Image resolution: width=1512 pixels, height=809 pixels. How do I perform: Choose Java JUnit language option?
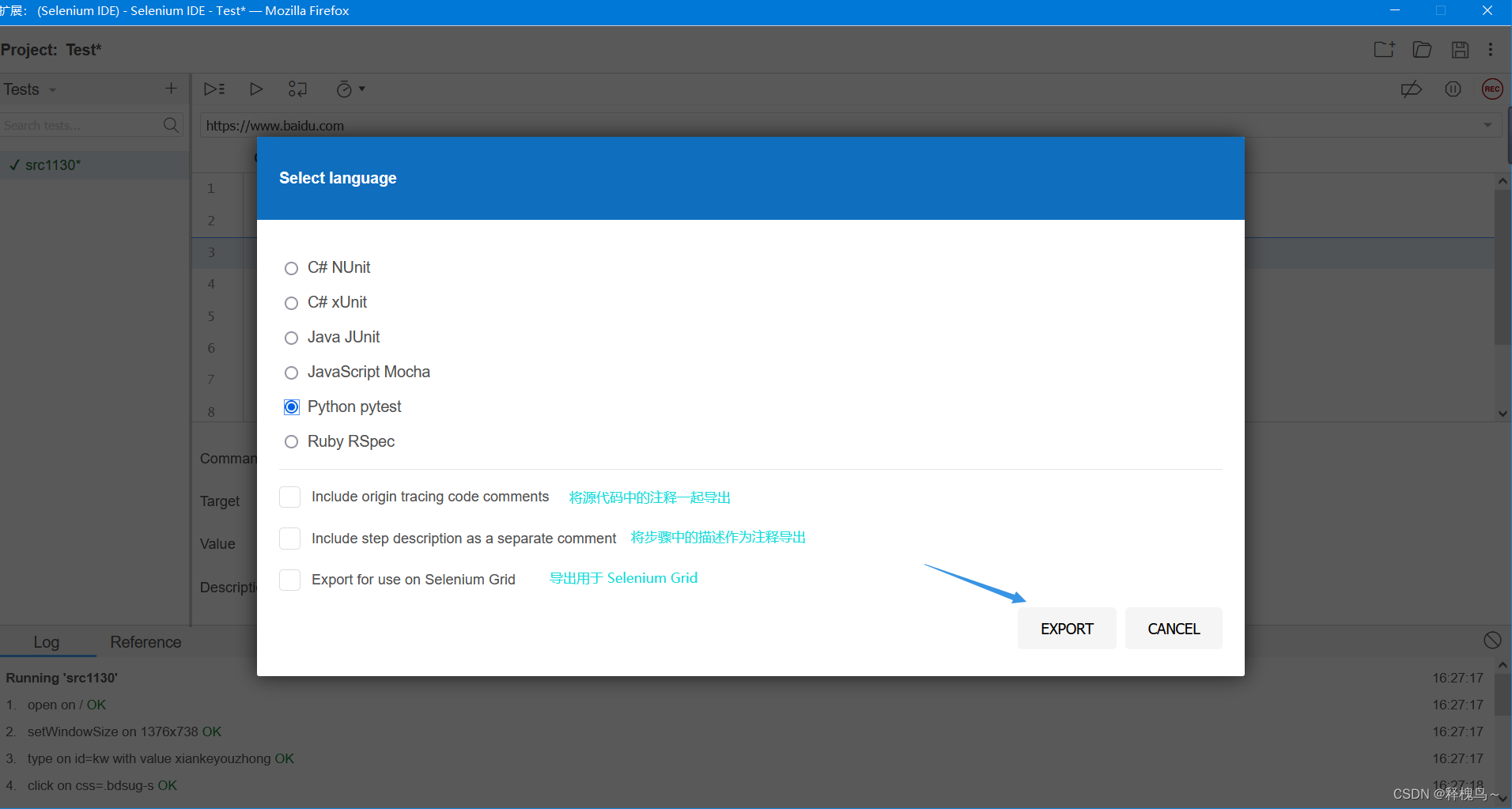pos(291,338)
